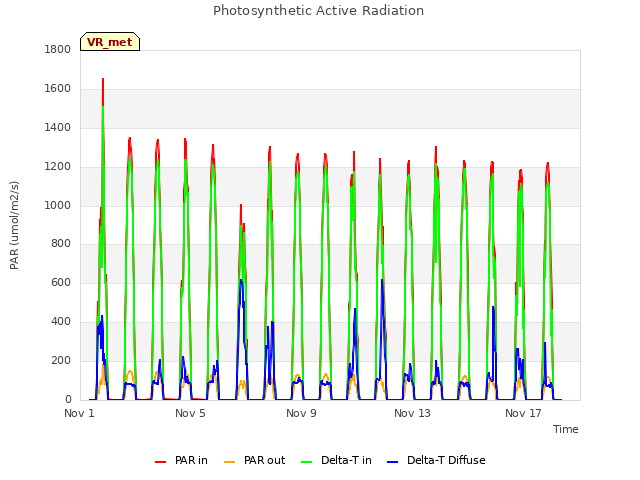Click the 200 y-axis tick label

[61, 361]
